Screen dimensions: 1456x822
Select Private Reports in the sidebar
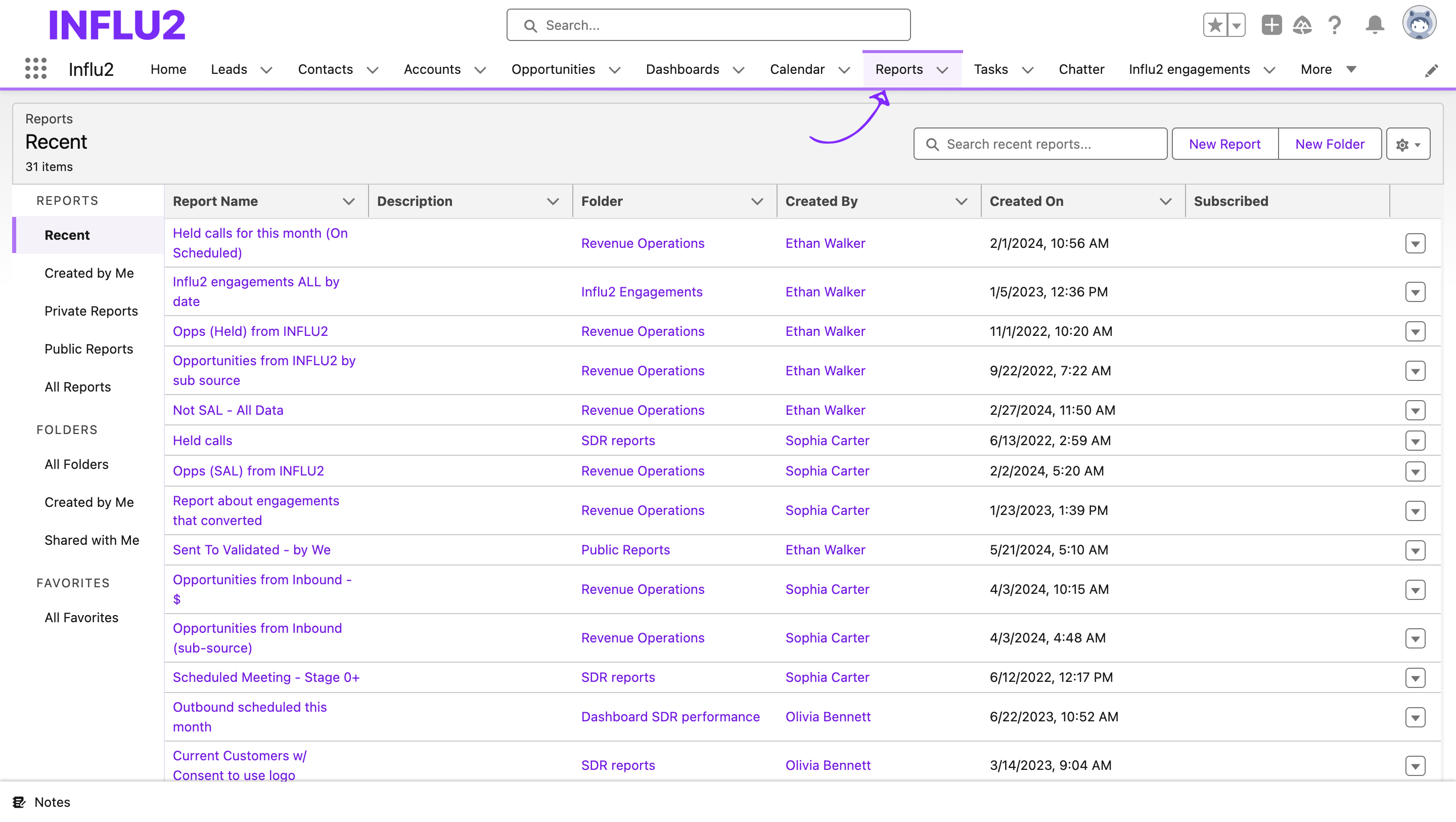91,311
